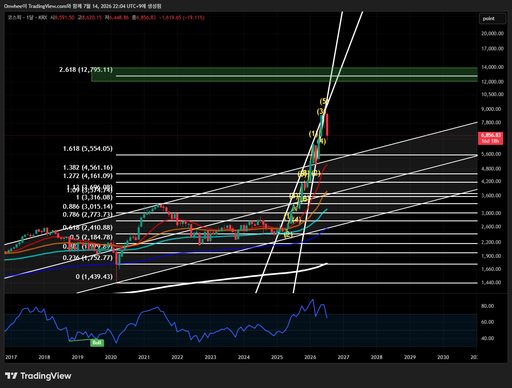Click the 2025 label on the time axis

277,357
